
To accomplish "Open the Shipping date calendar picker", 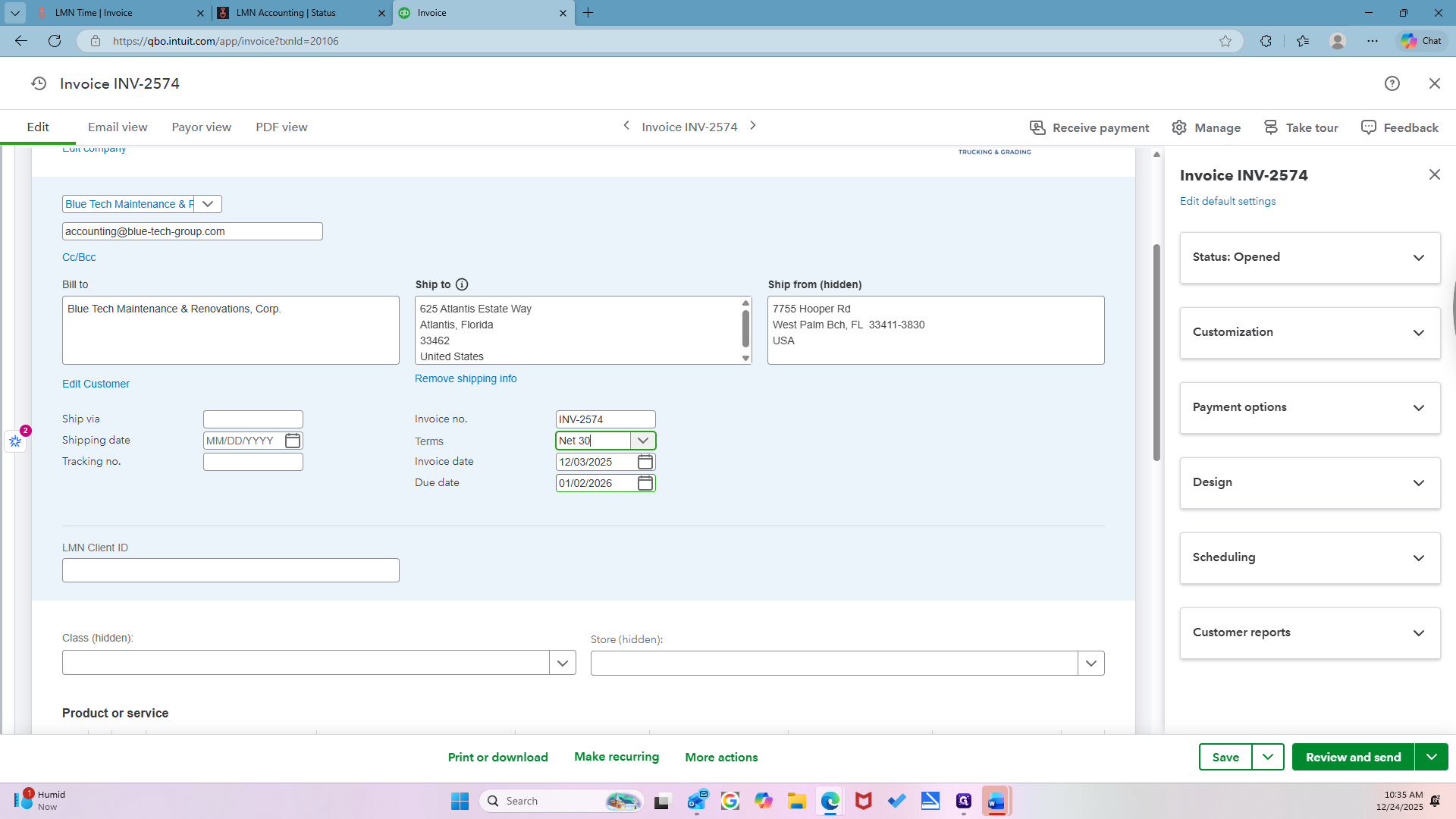I will pos(293,441).
